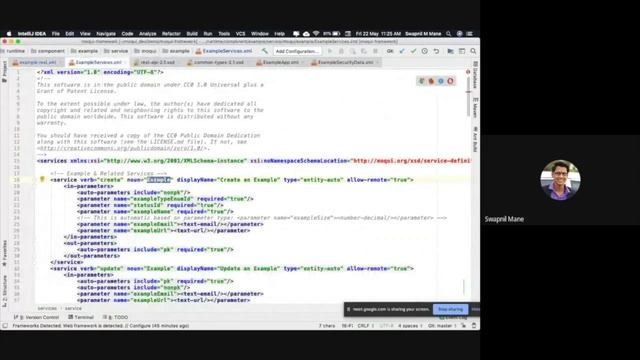Click the VCS Commit green checkmark

[413, 51]
